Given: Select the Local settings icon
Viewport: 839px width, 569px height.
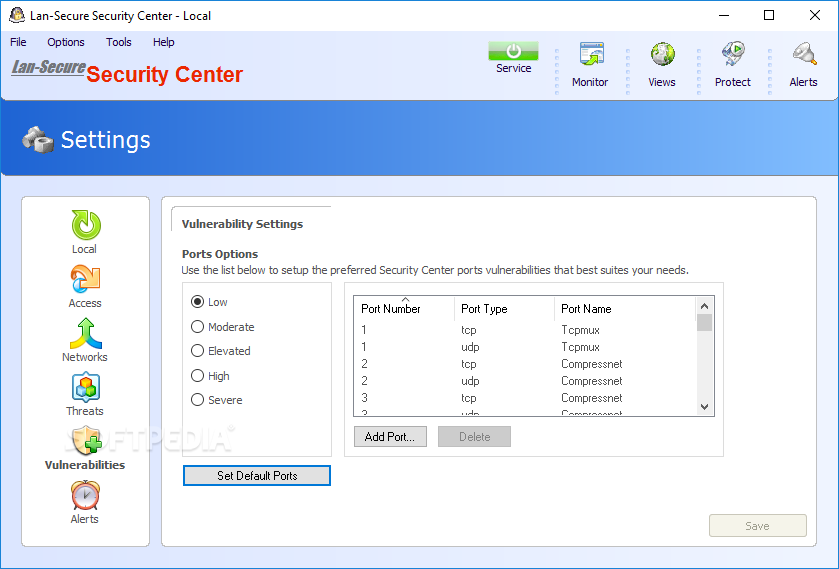Looking at the screenshot, I should coord(85,225).
